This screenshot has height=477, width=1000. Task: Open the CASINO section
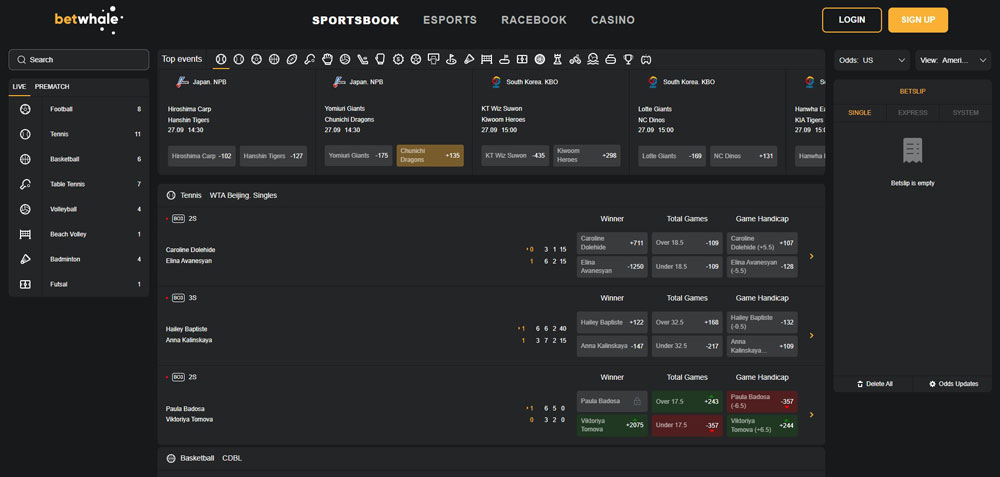613,20
